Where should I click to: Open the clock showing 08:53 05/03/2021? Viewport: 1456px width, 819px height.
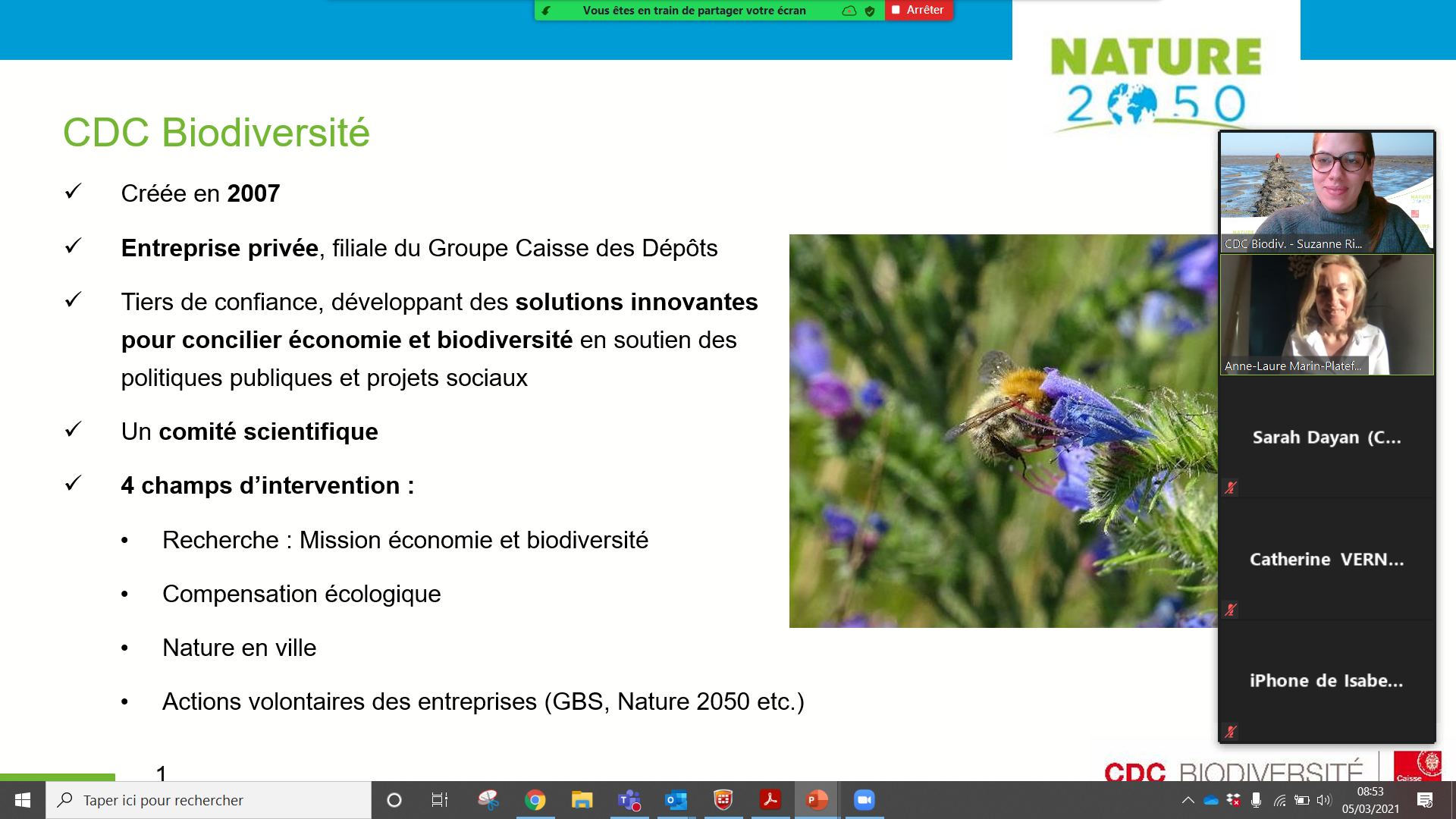(1370, 800)
